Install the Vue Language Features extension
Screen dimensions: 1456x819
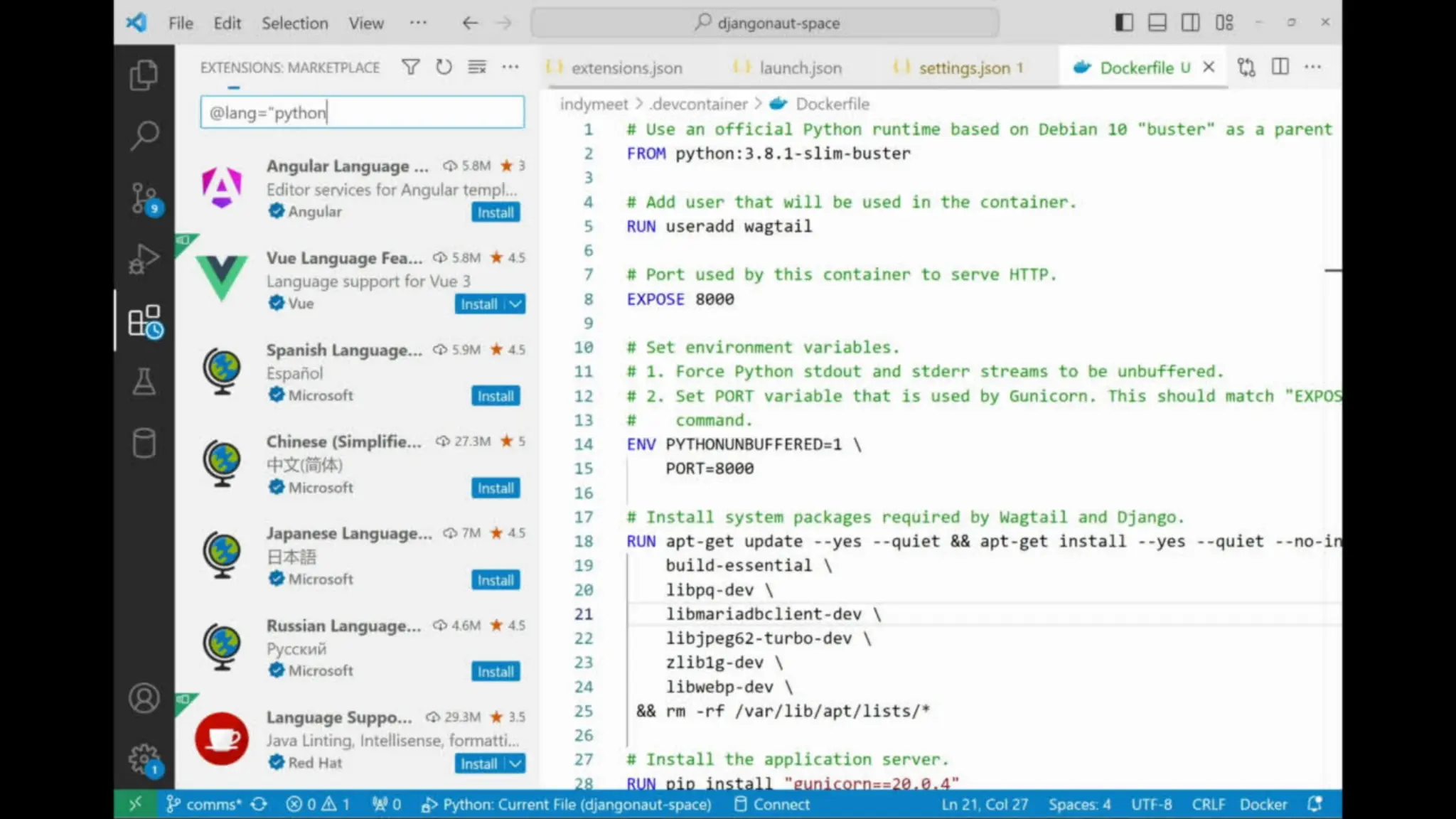pyautogui.click(x=480, y=304)
